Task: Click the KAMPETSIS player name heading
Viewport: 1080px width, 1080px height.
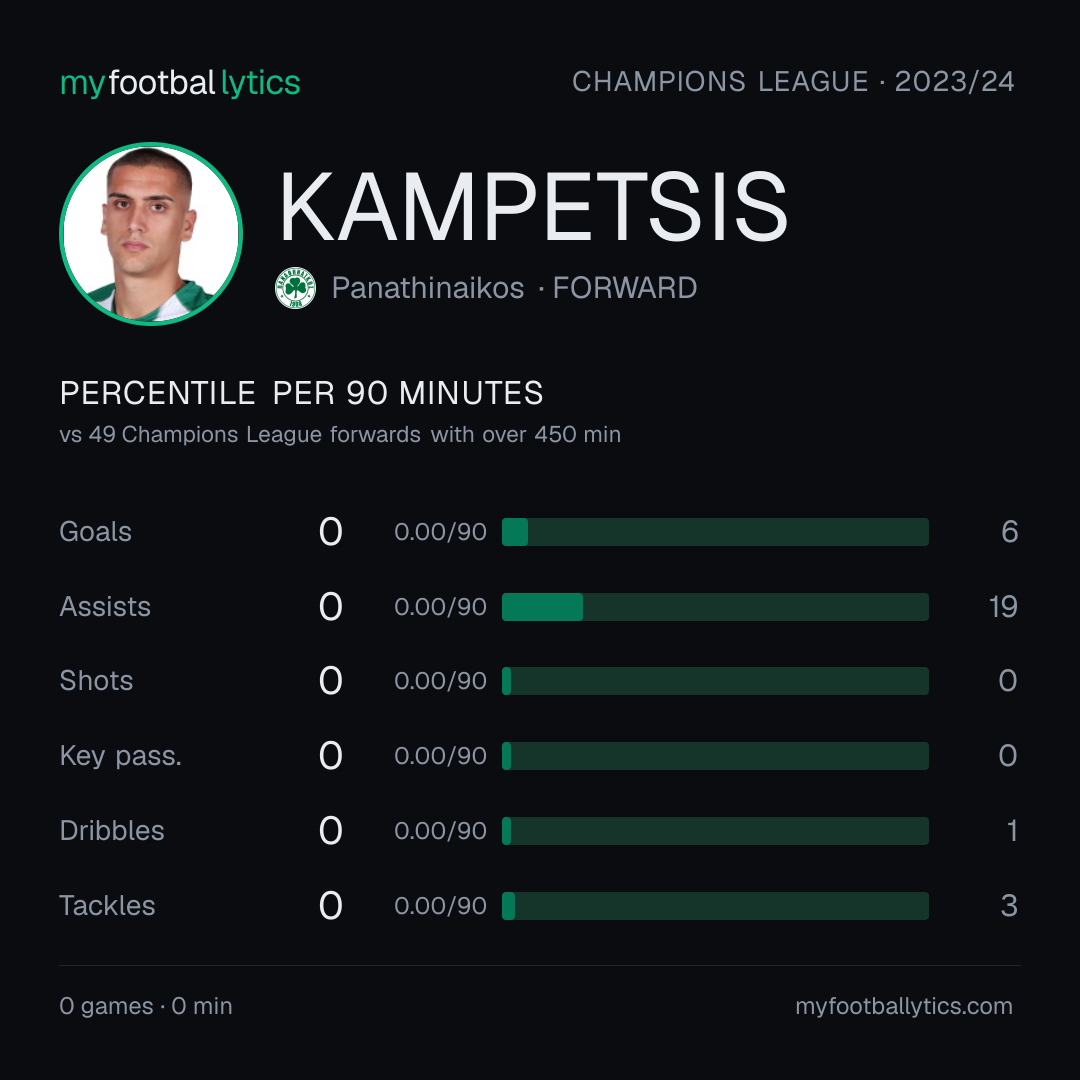Action: tap(533, 207)
